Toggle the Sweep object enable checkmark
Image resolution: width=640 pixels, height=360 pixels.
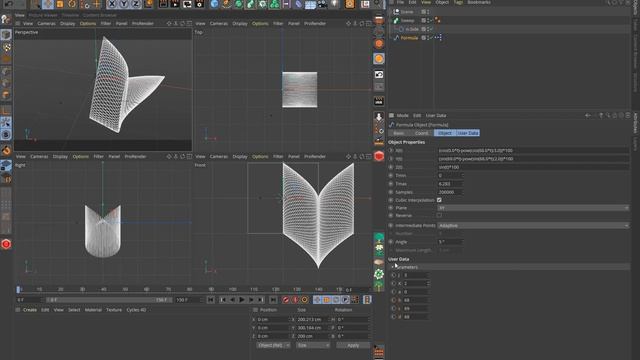tap(432, 20)
